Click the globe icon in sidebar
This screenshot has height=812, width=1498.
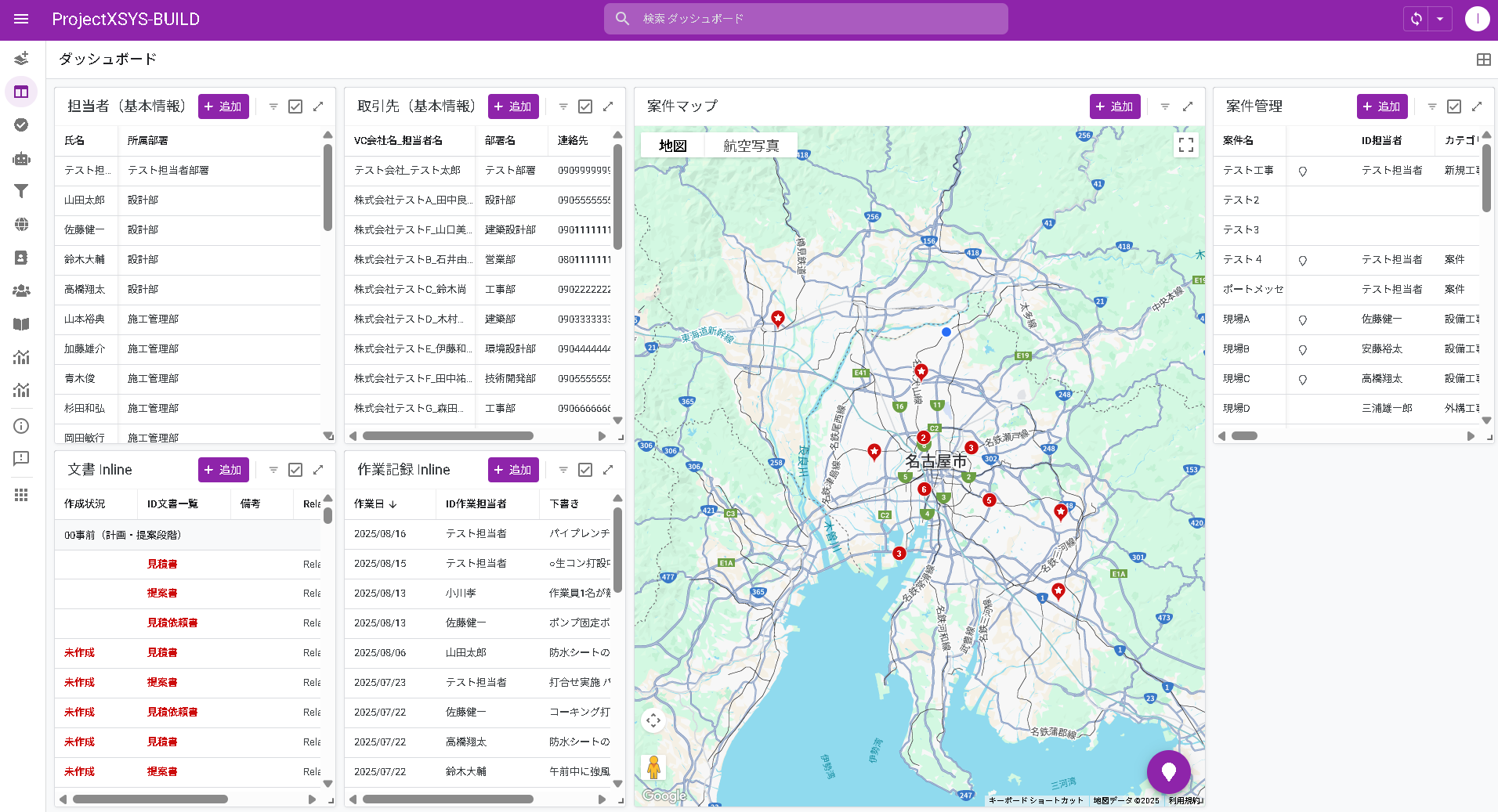point(21,225)
